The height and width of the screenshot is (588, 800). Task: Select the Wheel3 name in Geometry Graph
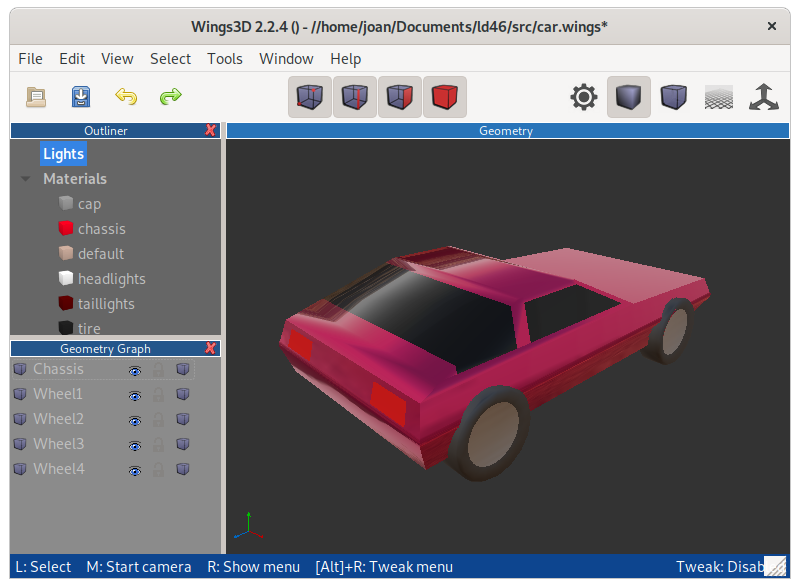(x=58, y=444)
